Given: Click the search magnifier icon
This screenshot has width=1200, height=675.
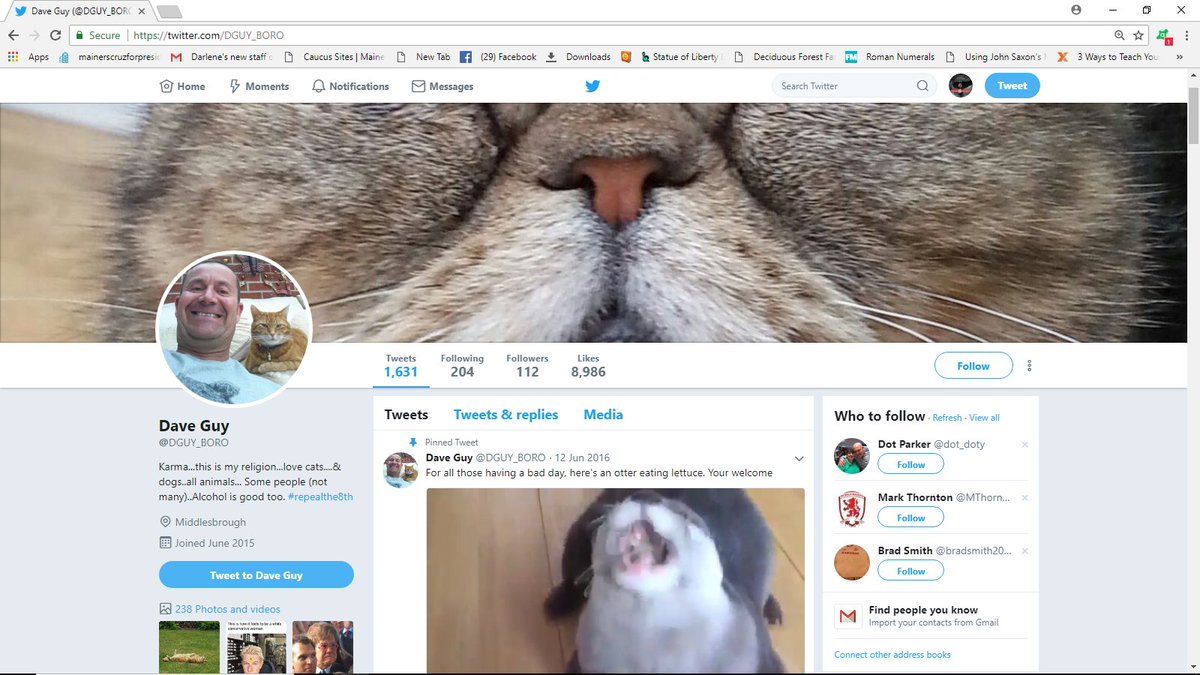Looking at the screenshot, I should pyautogui.click(x=922, y=86).
